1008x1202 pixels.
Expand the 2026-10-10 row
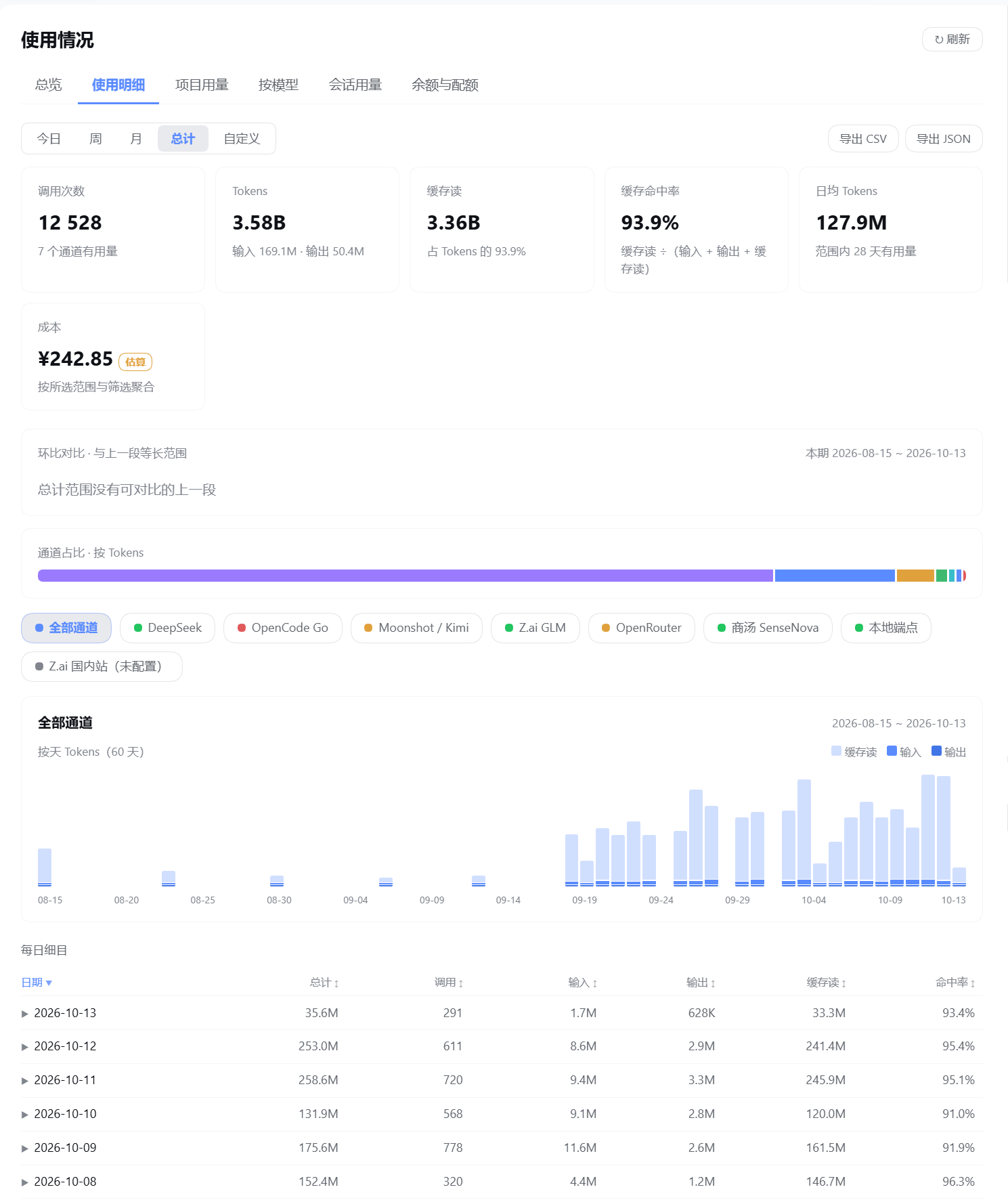(x=25, y=1115)
